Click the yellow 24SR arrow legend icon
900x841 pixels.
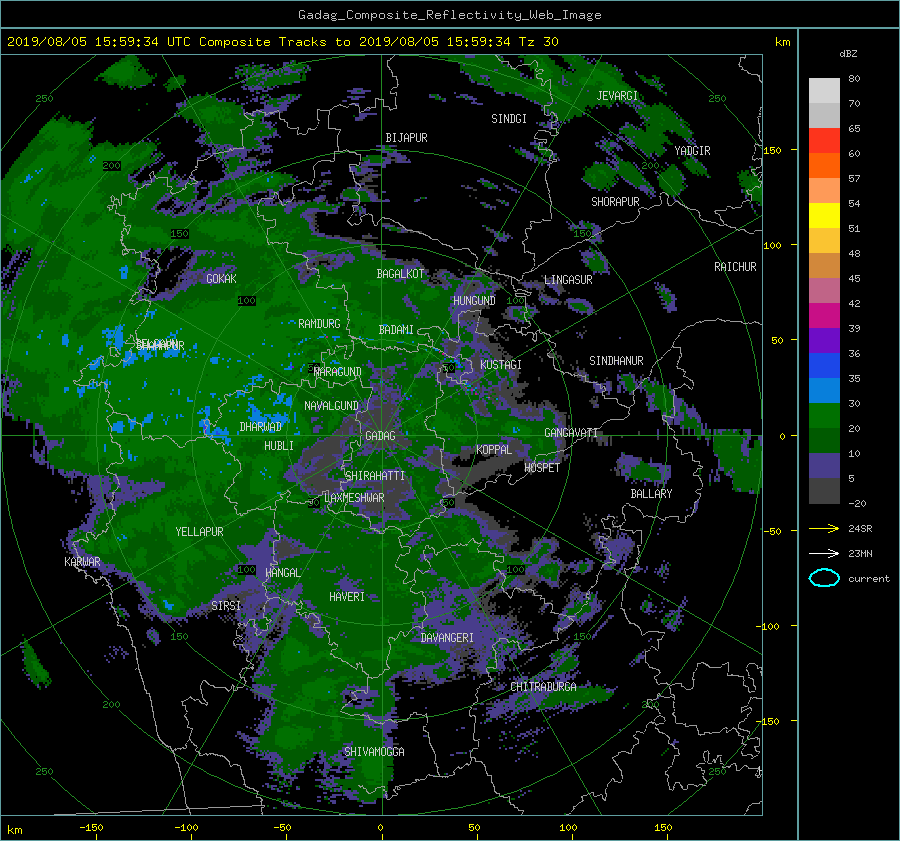click(824, 529)
